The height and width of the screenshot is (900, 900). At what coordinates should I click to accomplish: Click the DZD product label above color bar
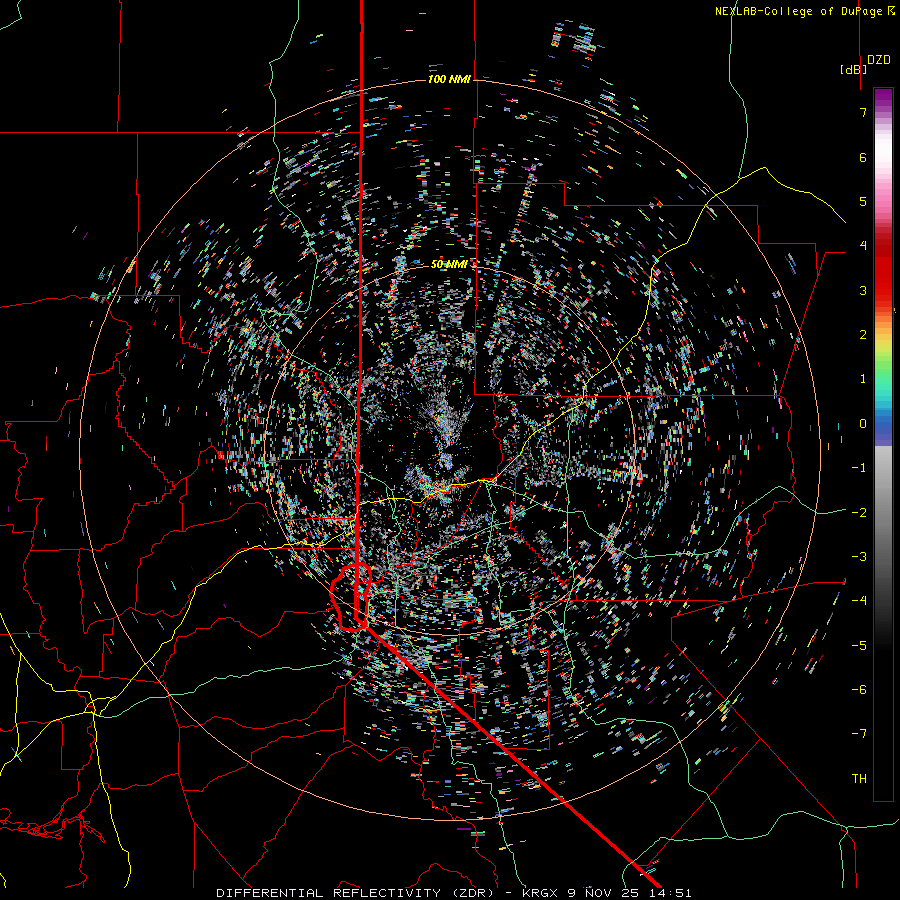point(879,59)
